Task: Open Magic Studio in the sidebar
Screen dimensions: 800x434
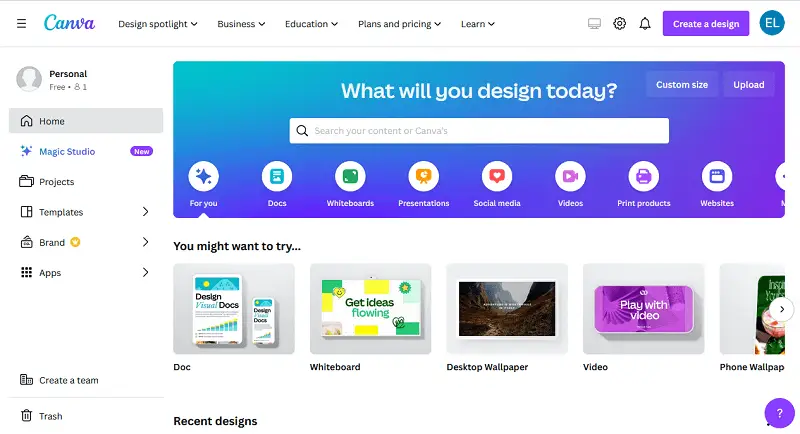Action: (x=86, y=151)
